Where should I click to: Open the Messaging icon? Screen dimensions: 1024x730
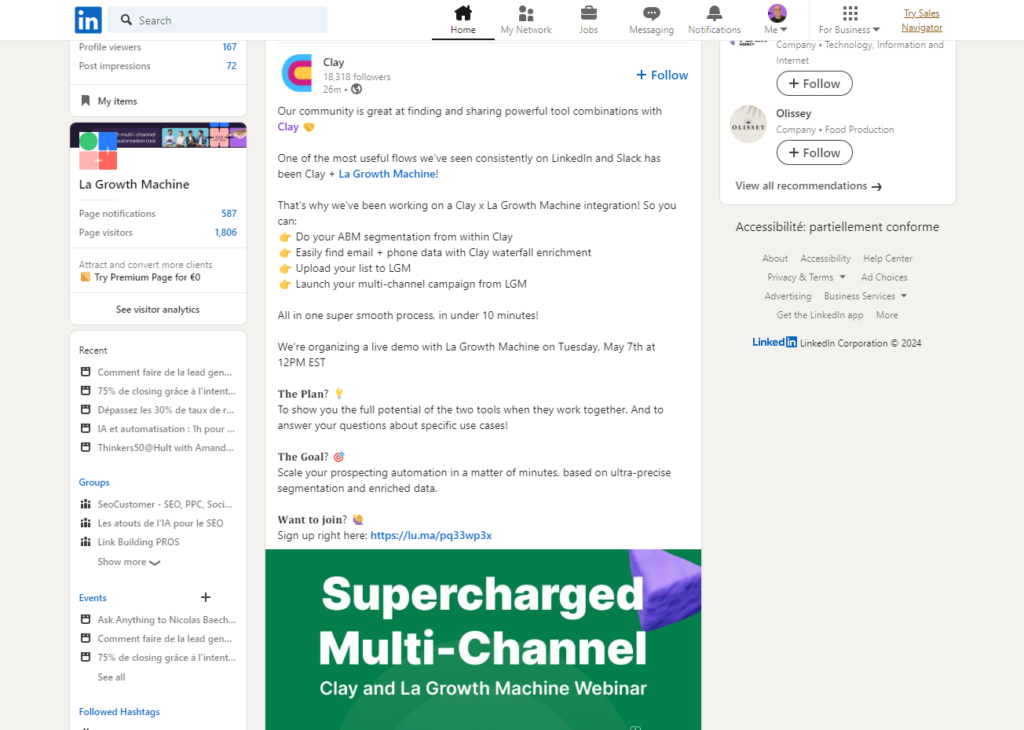pyautogui.click(x=651, y=14)
